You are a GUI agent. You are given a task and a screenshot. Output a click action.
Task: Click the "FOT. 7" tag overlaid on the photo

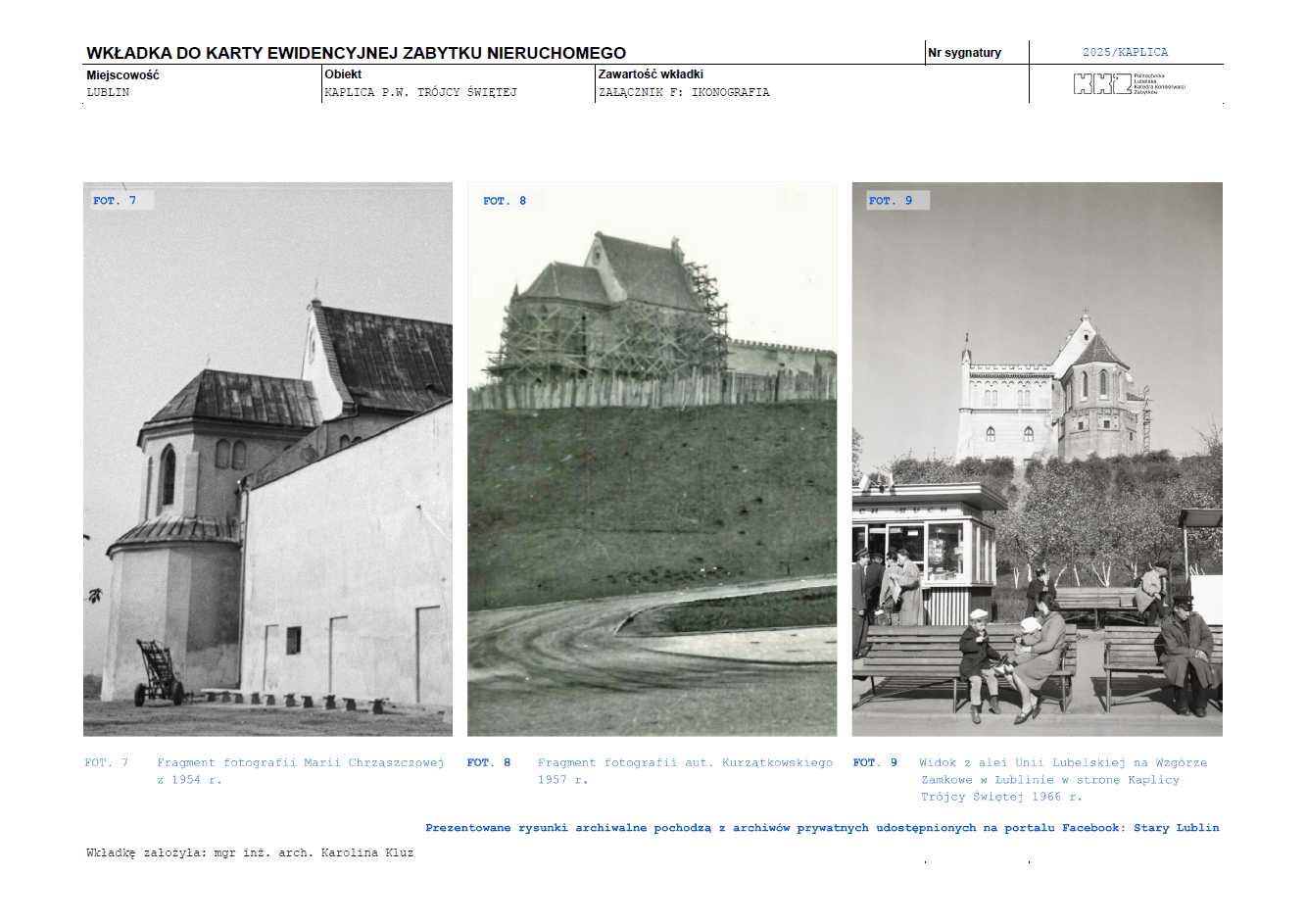pyautogui.click(x=116, y=200)
